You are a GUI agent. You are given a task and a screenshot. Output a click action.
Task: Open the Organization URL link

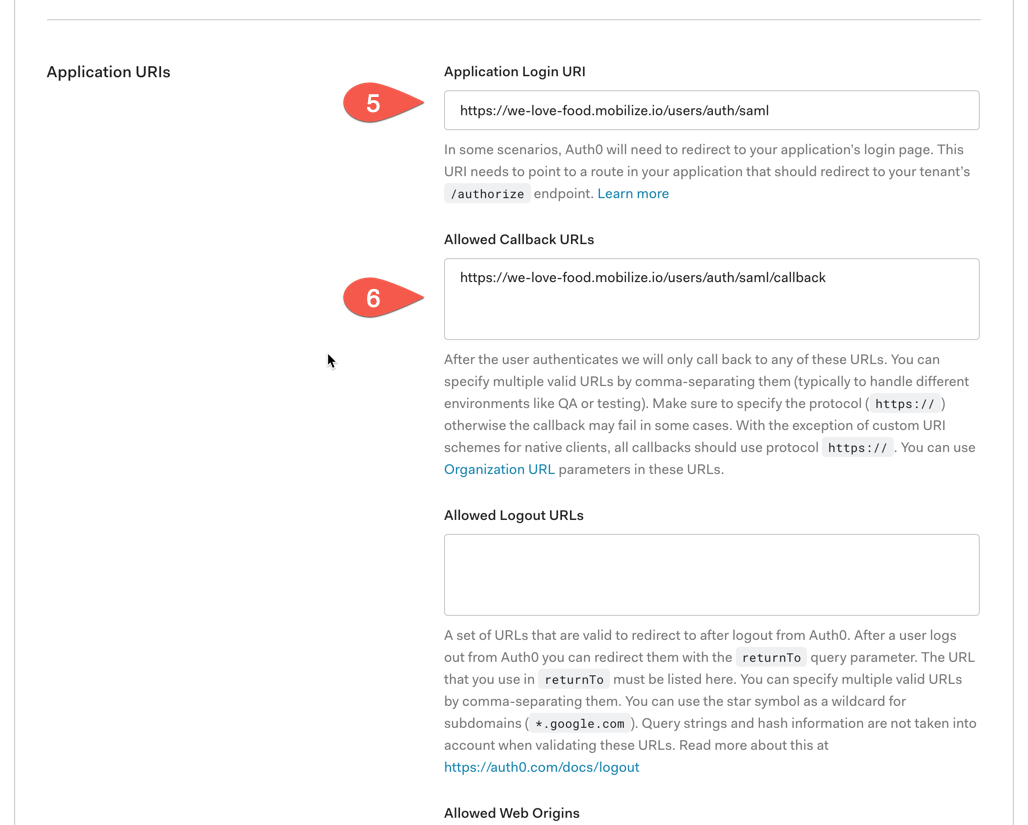(499, 470)
